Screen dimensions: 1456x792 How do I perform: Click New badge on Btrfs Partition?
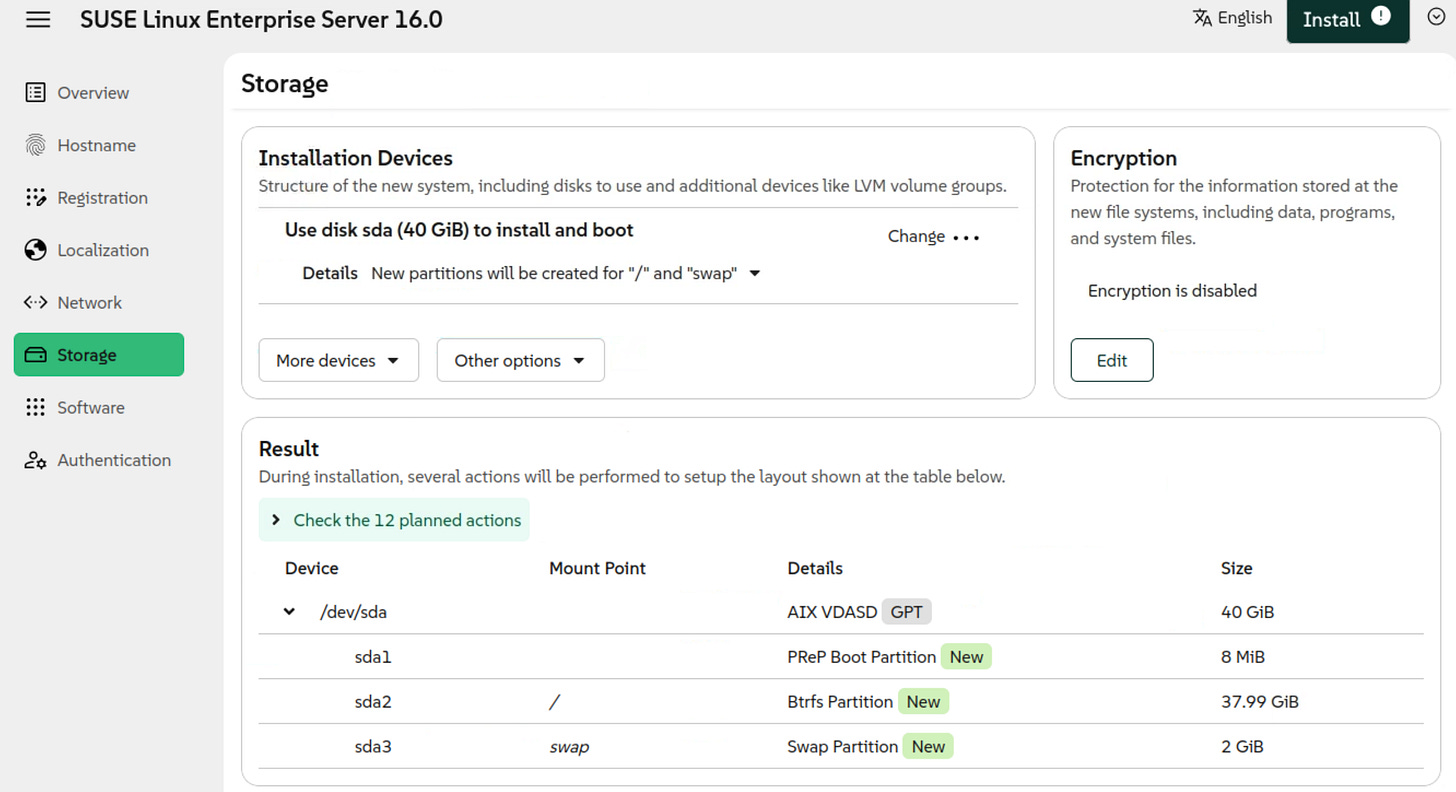pos(923,702)
